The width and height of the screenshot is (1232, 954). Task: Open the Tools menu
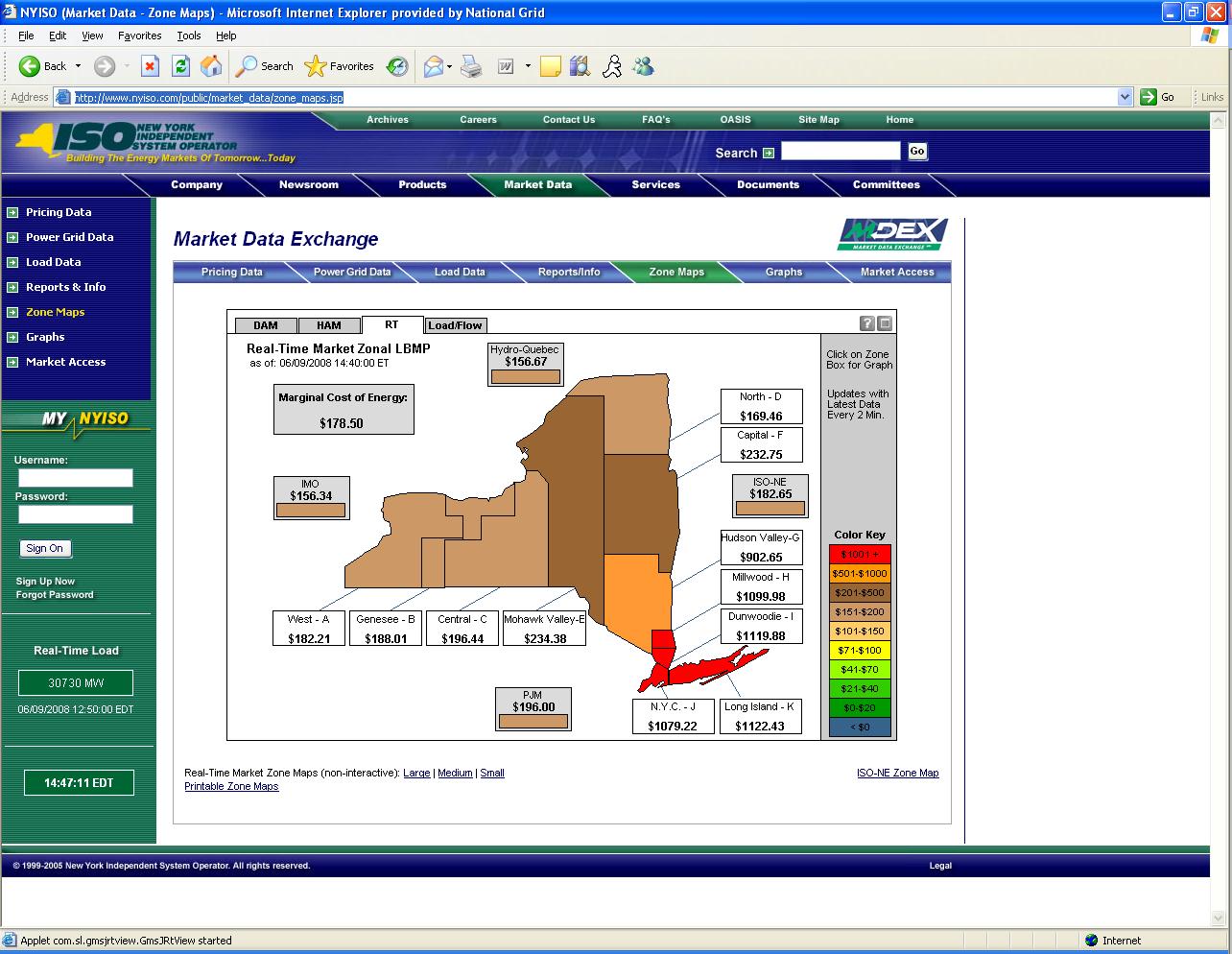(189, 36)
